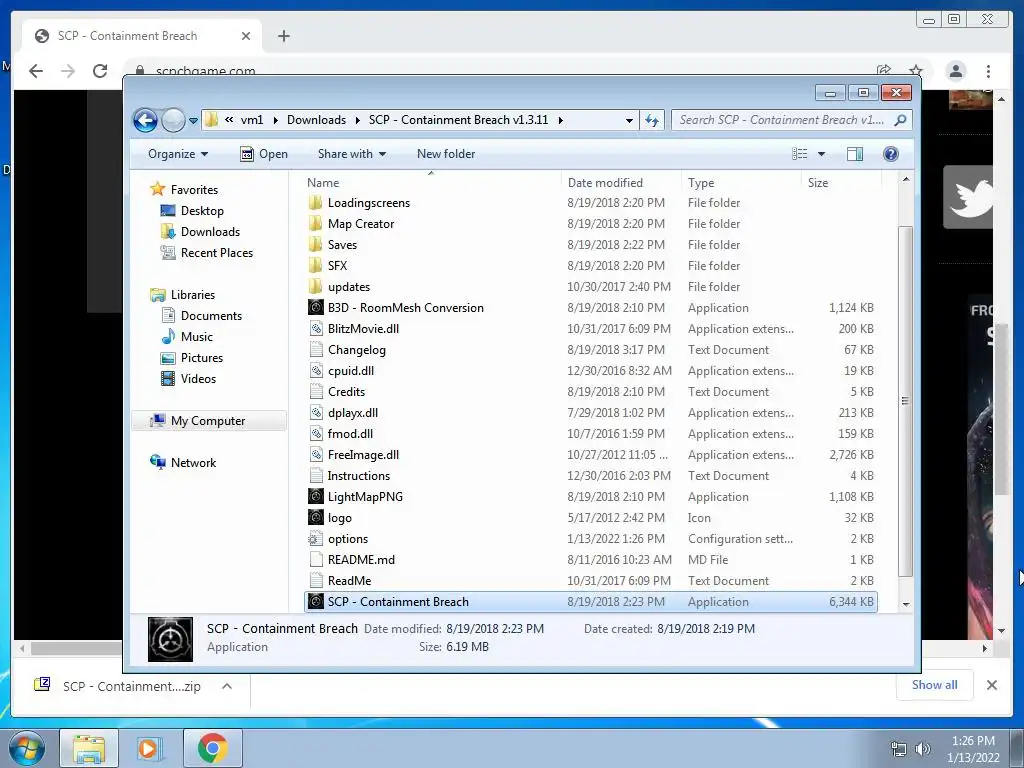This screenshot has height=768, width=1024.
Task: Select the Credits text document name
Action: [346, 392]
